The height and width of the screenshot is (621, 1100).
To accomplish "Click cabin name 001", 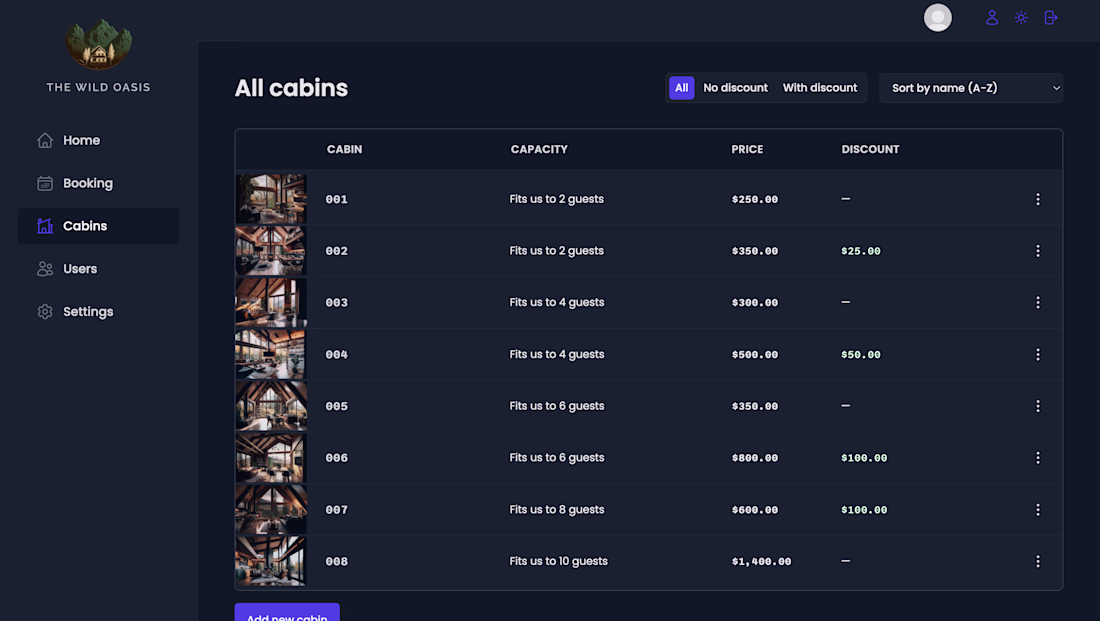I will tap(337, 199).
